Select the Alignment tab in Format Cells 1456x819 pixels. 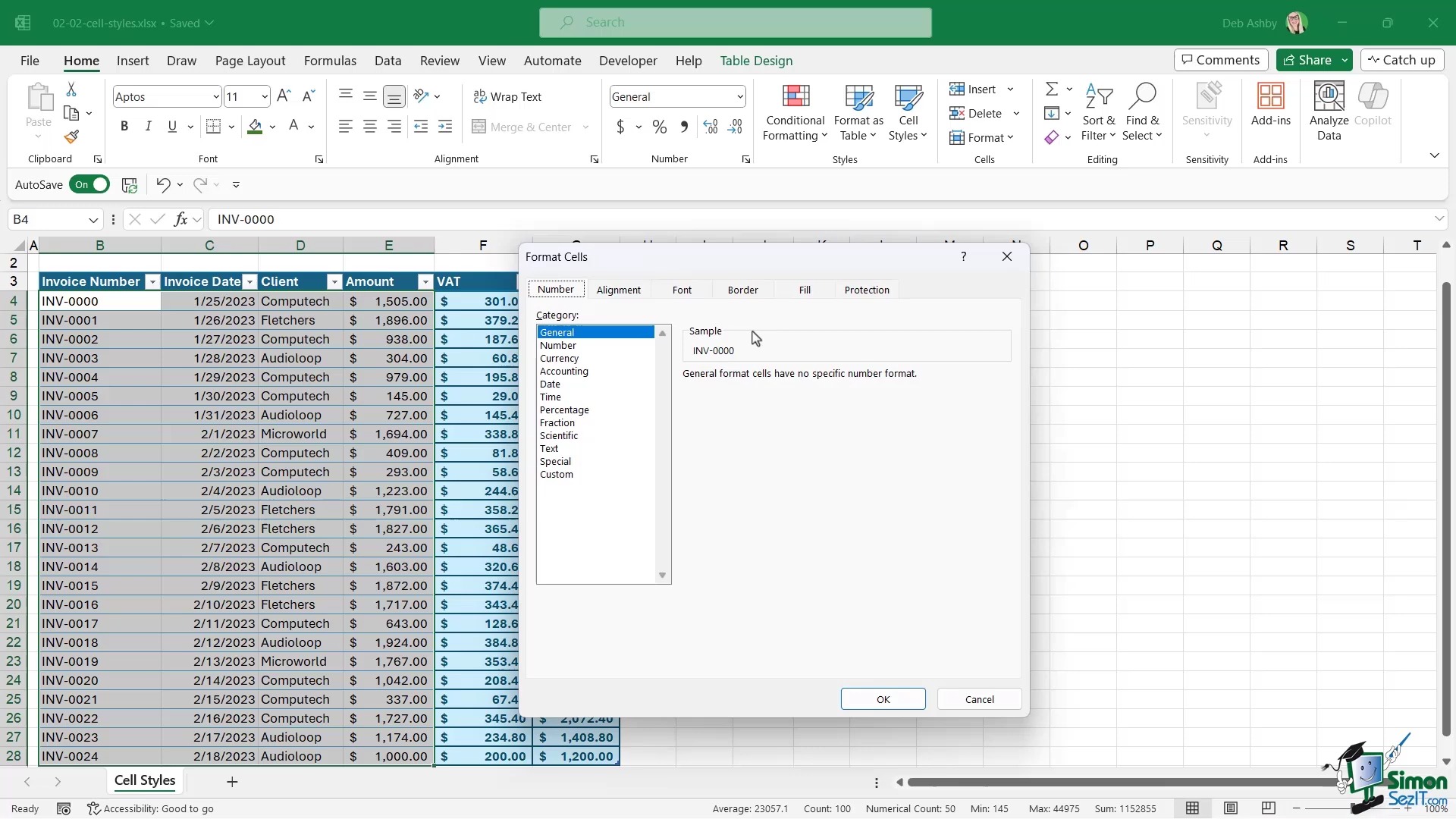tap(618, 289)
